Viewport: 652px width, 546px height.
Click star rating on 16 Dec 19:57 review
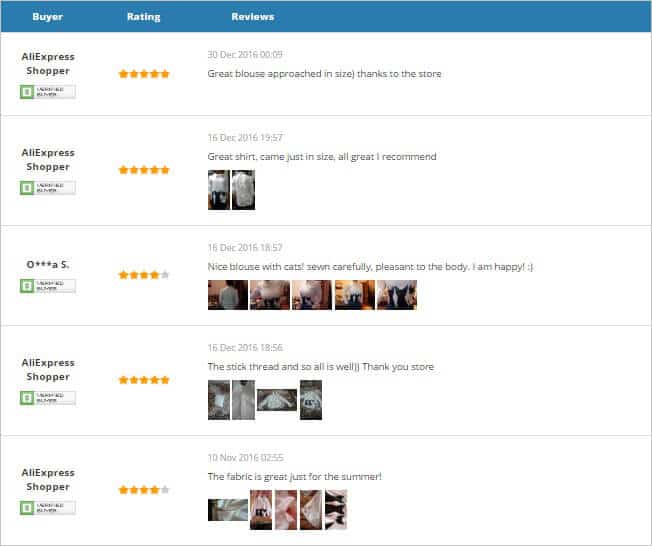point(144,170)
